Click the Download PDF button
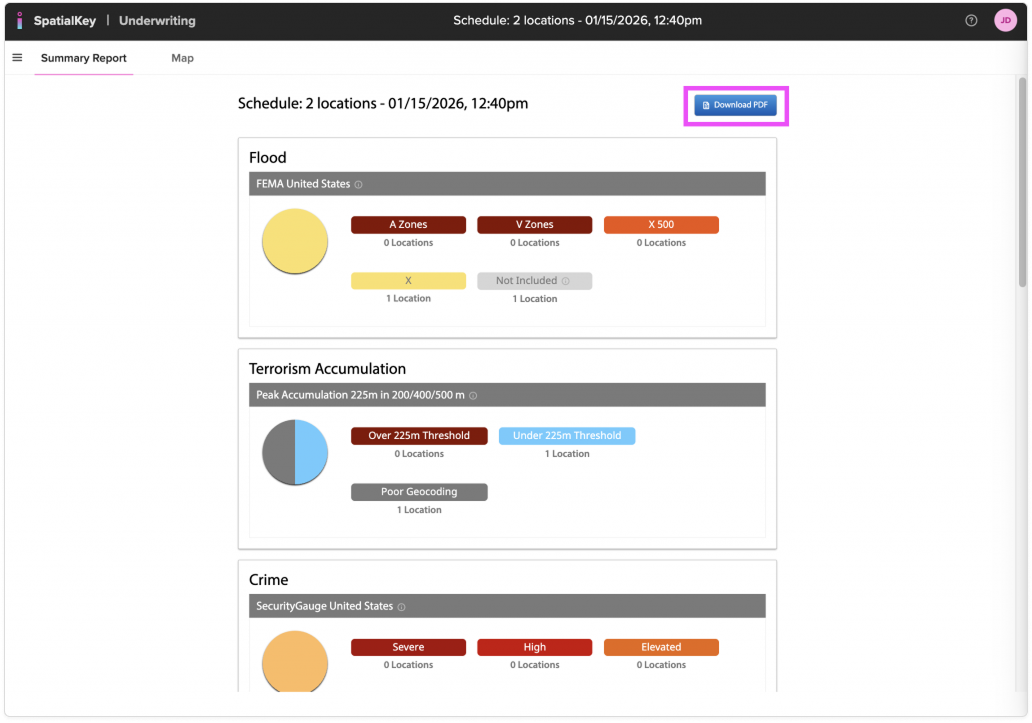 (736, 105)
